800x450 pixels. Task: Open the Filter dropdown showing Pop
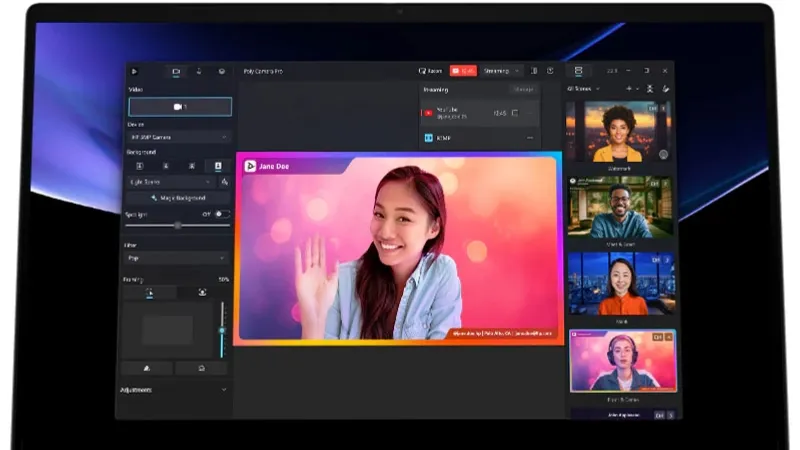click(179, 258)
